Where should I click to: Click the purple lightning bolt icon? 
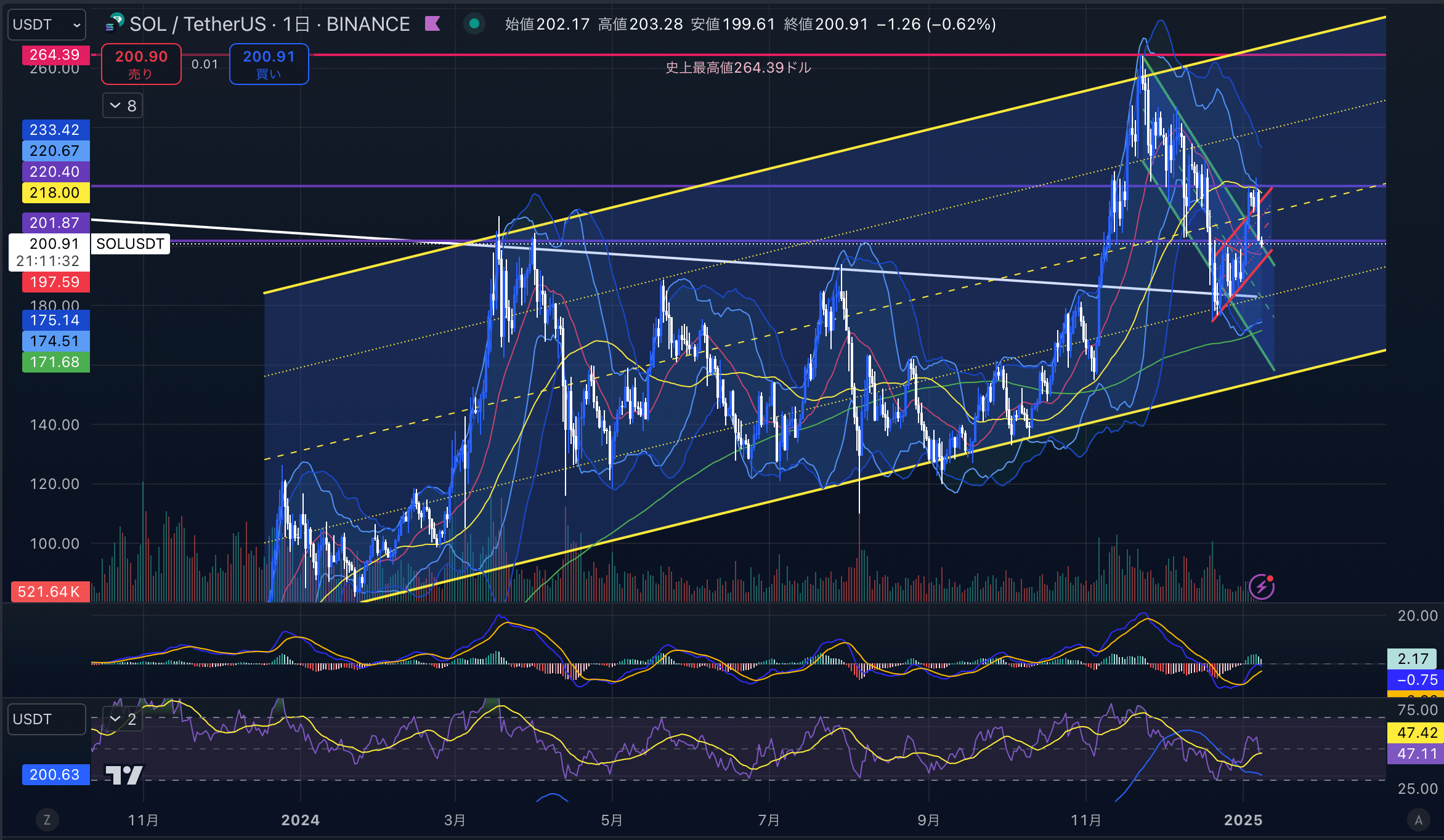coord(1261,587)
